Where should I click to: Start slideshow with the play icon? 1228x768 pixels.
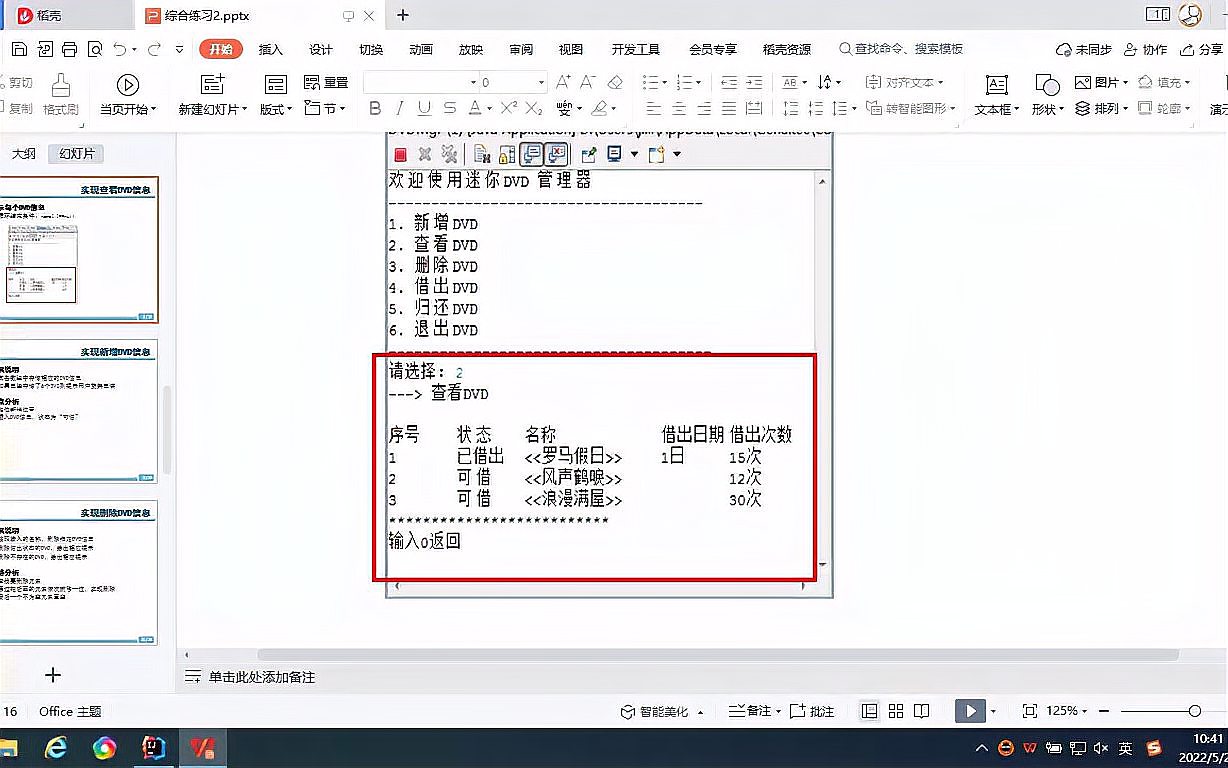968,710
